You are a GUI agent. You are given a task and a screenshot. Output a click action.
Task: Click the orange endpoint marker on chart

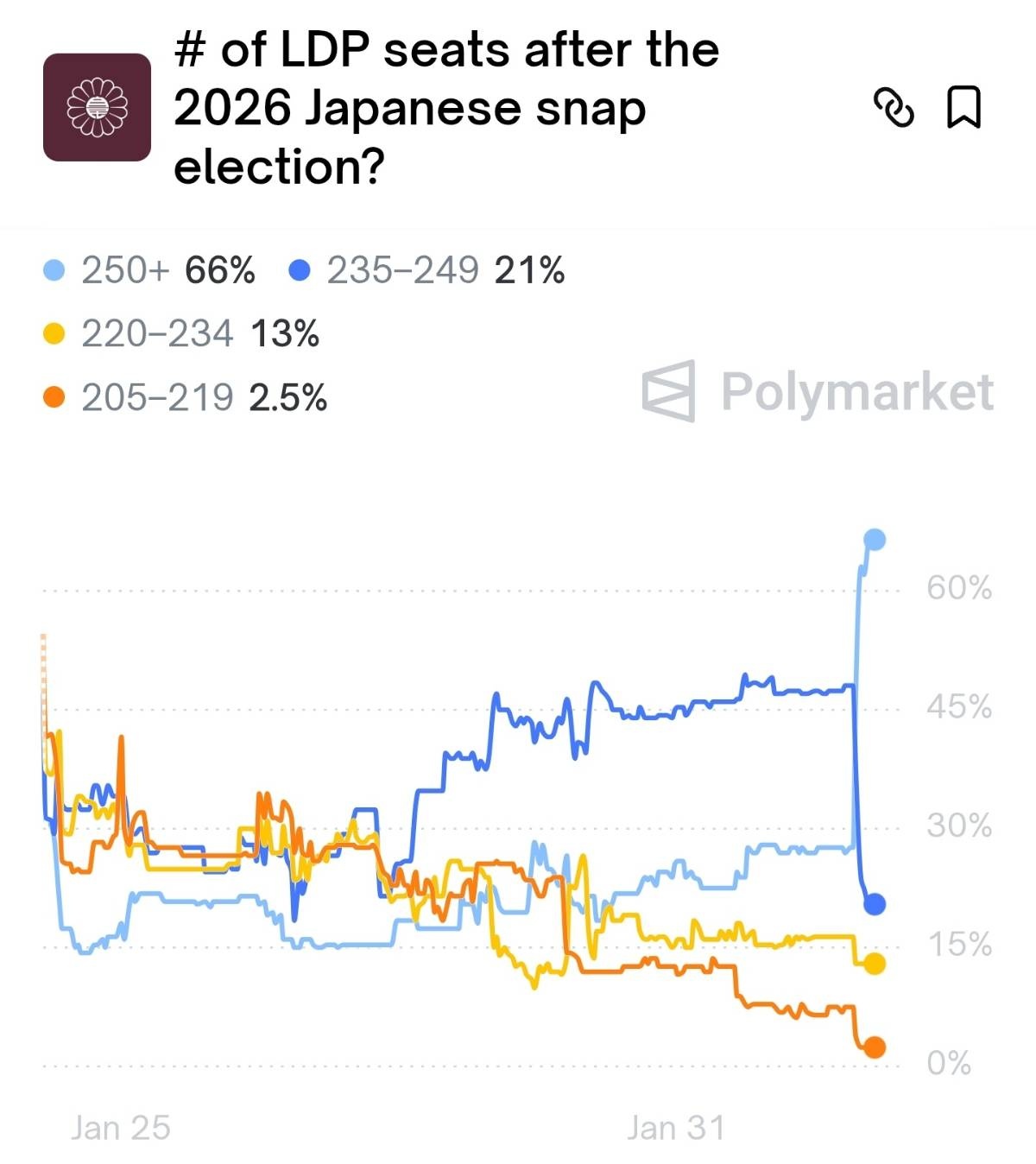[875, 1047]
